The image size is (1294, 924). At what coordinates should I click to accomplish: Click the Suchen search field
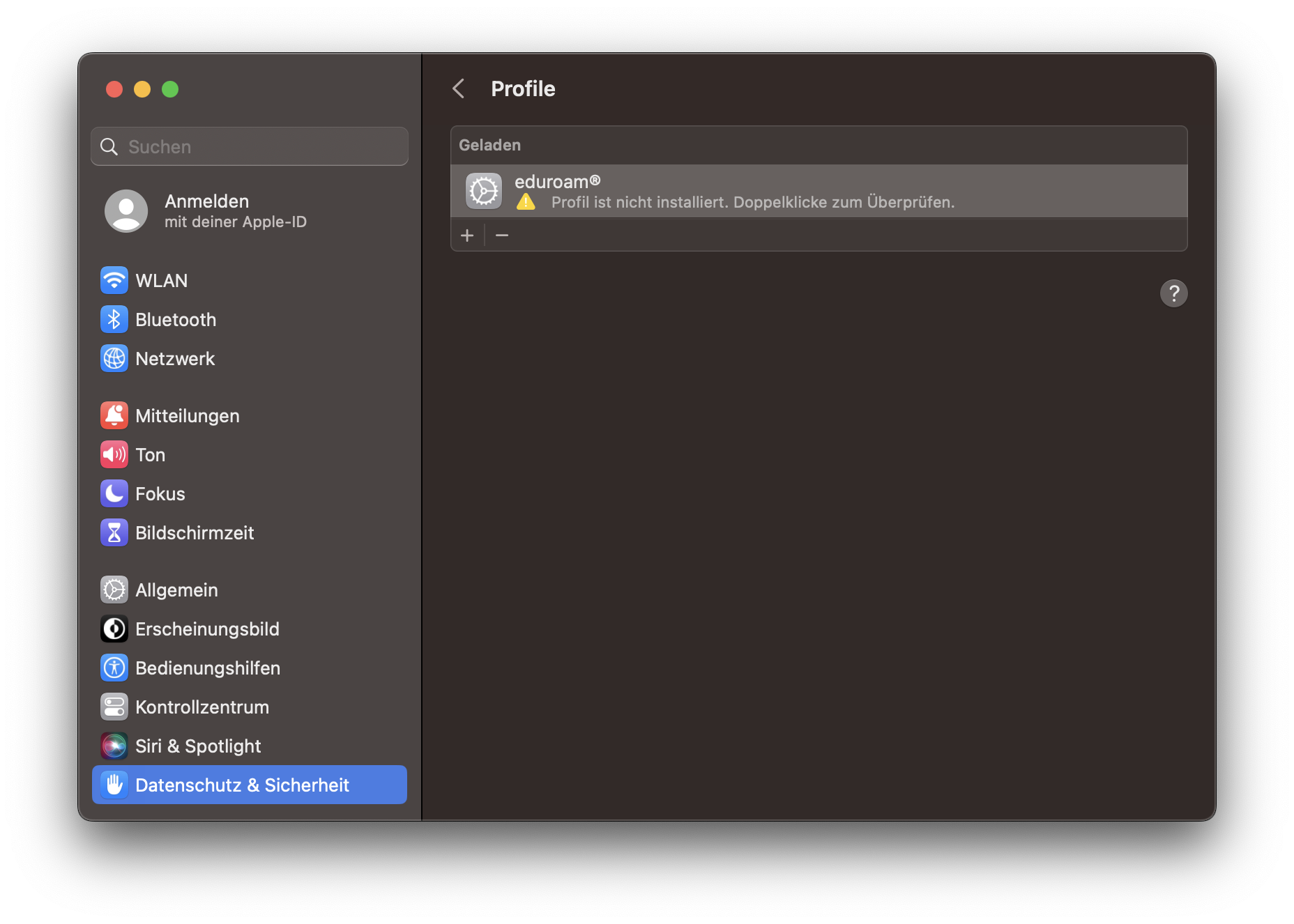(250, 147)
